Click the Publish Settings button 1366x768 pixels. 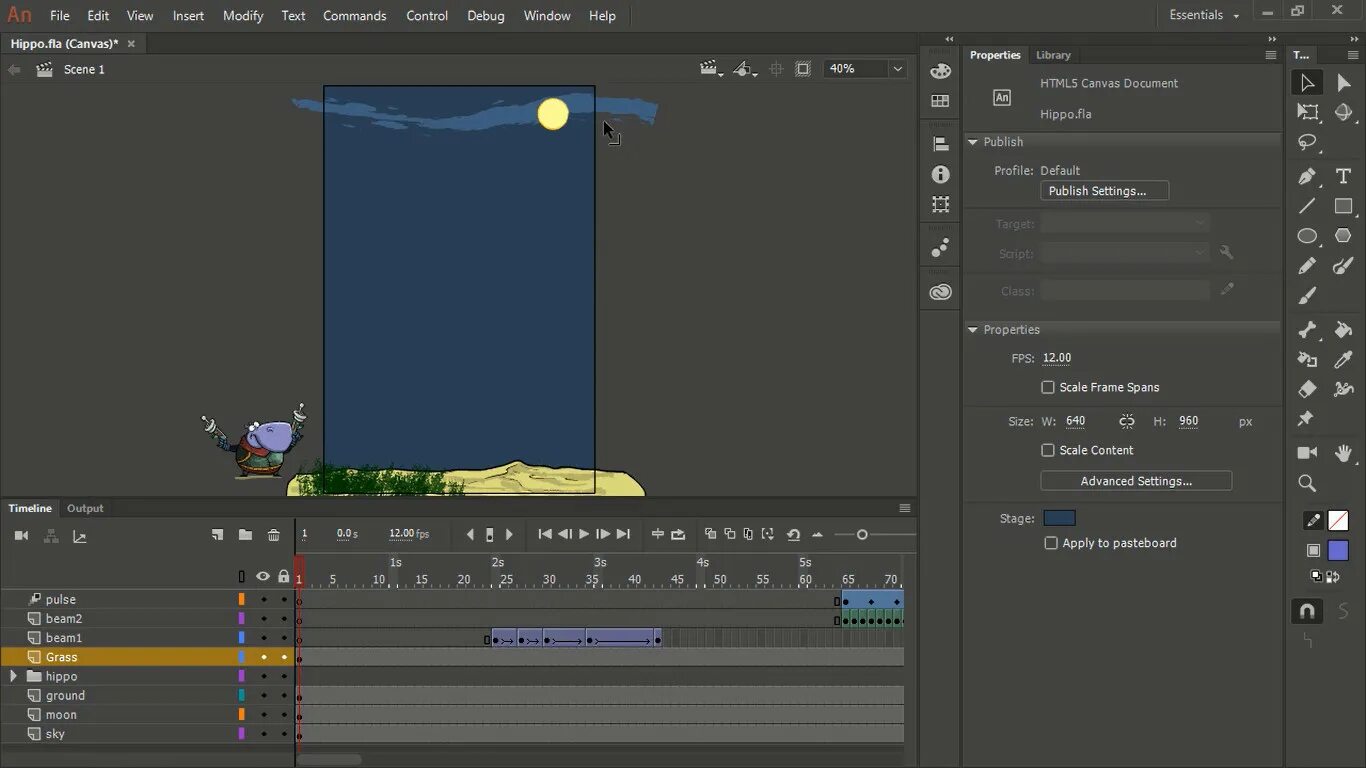(1104, 190)
